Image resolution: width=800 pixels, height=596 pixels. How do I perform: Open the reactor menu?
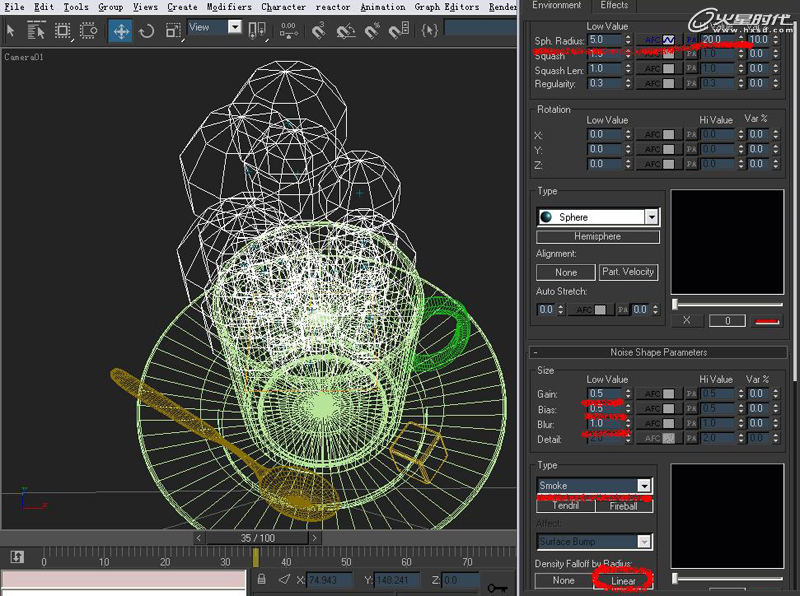[333, 7]
